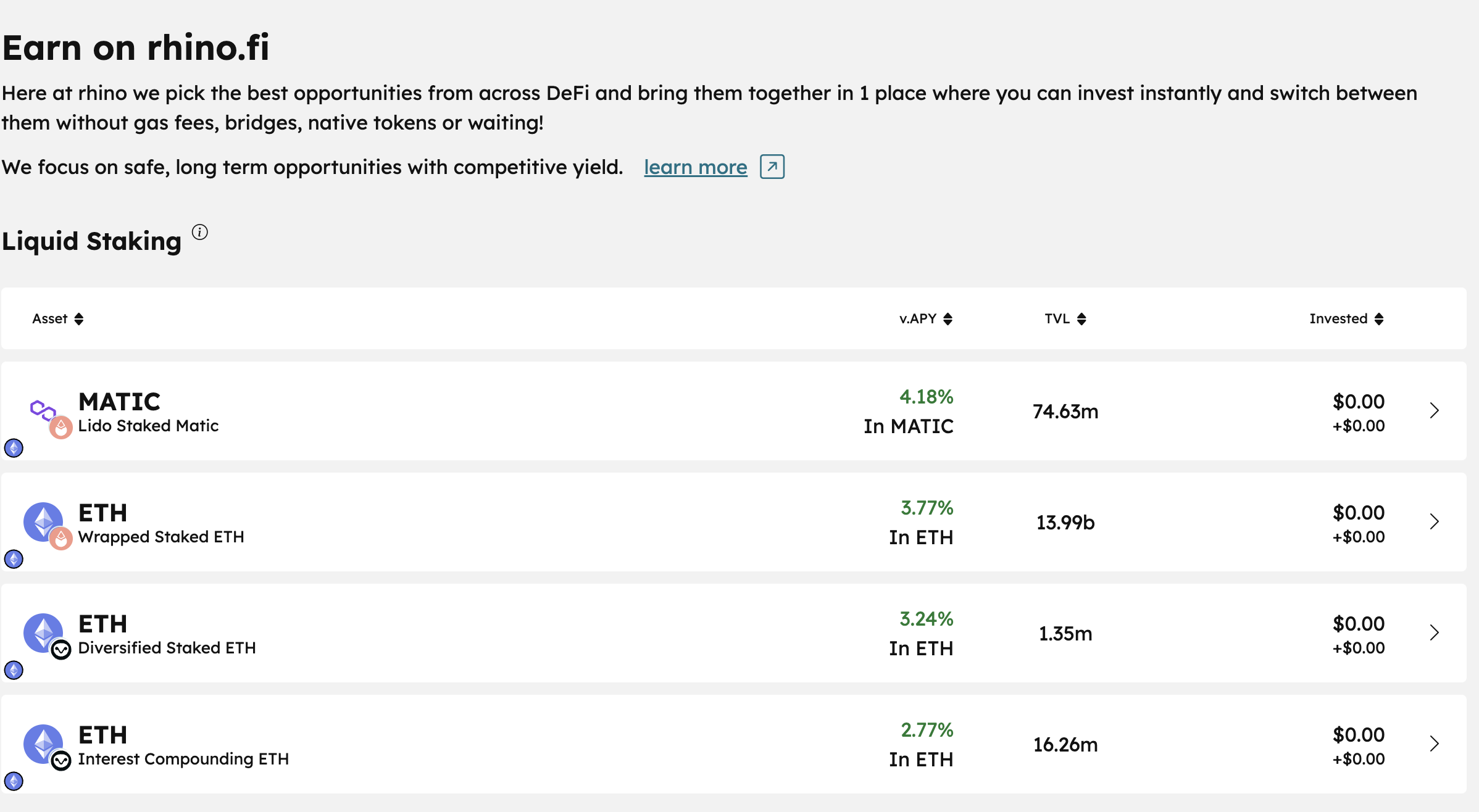Click the Liquid Staking info icon

(200, 233)
